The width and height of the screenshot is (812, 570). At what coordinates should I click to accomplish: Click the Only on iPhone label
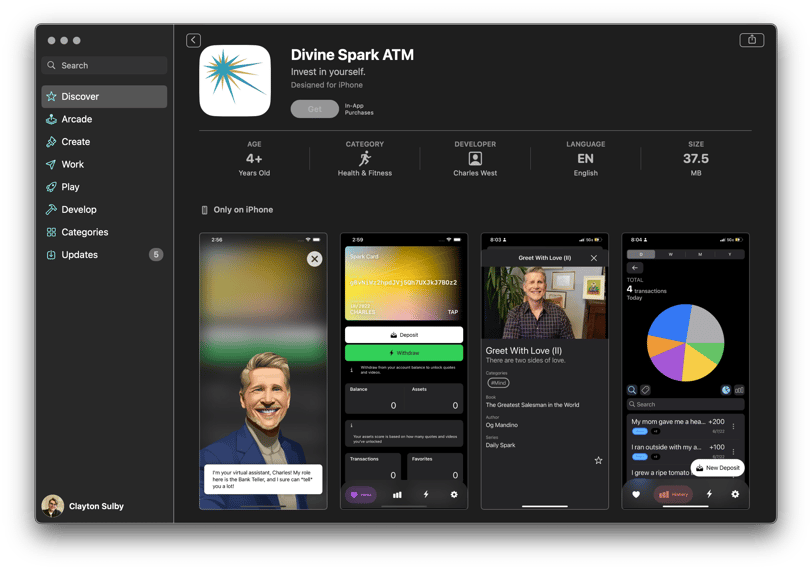pos(243,210)
